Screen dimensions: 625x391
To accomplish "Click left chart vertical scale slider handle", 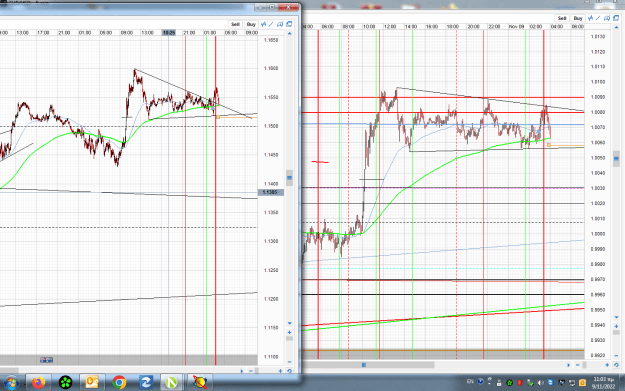I will pyautogui.click(x=289, y=178).
